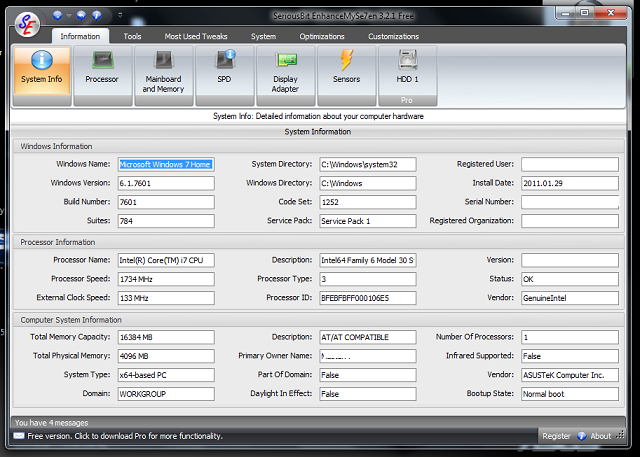Click the Install Date field 2011.01.29

point(570,183)
